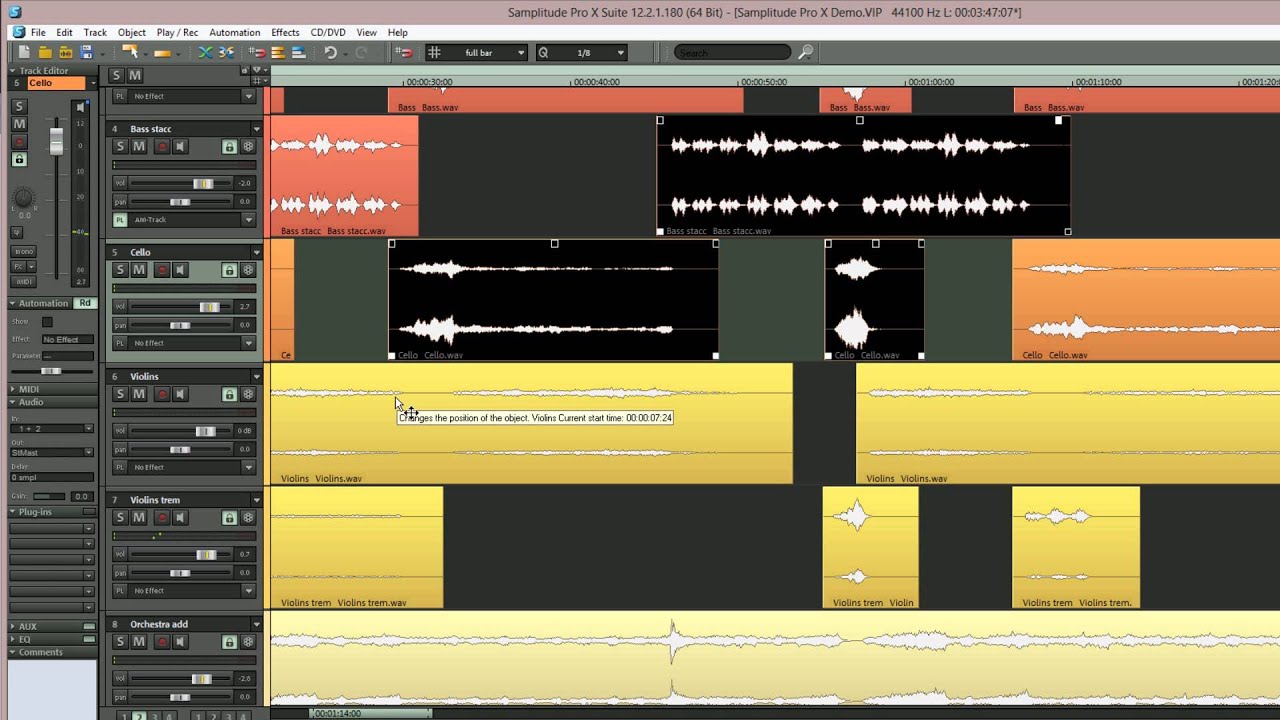This screenshot has width=1280, height=720.
Task: Toggle monitoring speaker on Bass stacc track
Action: pos(181,147)
